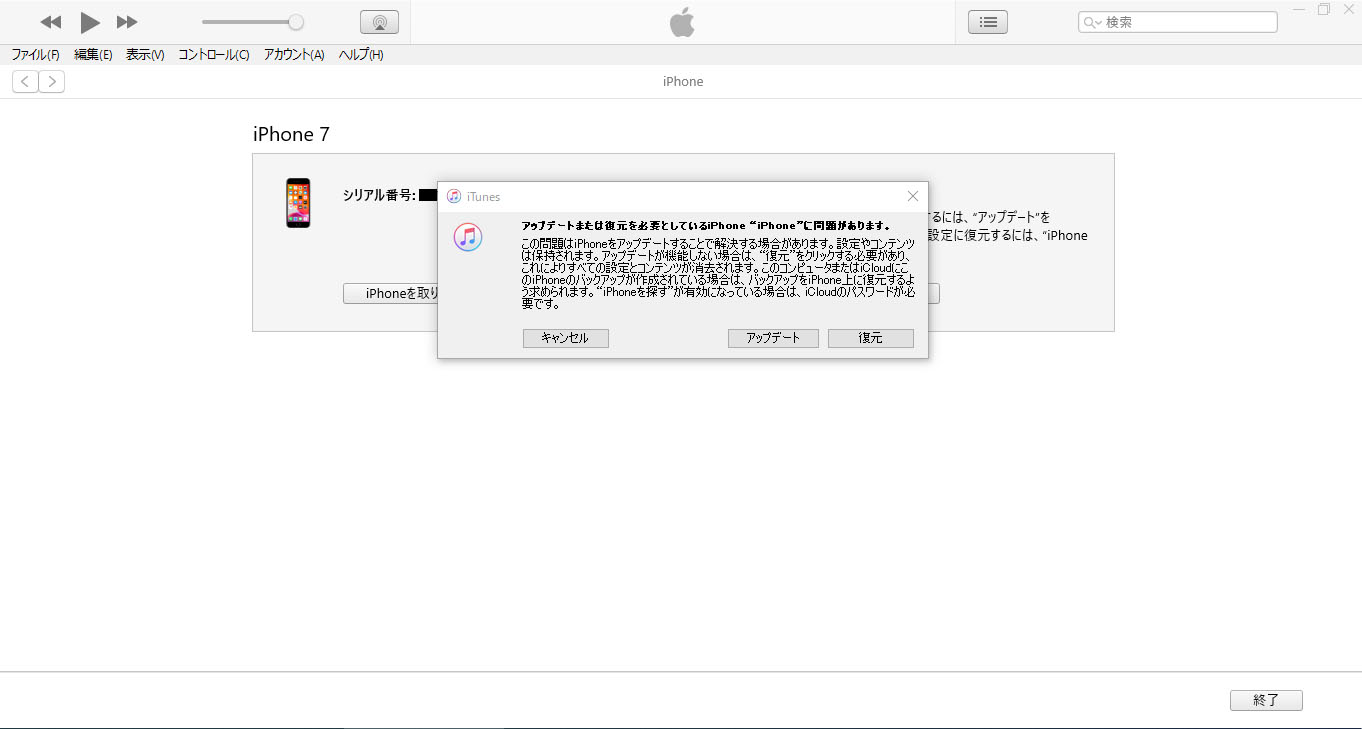Open the search magnifier dropdown
This screenshot has height=729, width=1362.
(x=1092, y=22)
